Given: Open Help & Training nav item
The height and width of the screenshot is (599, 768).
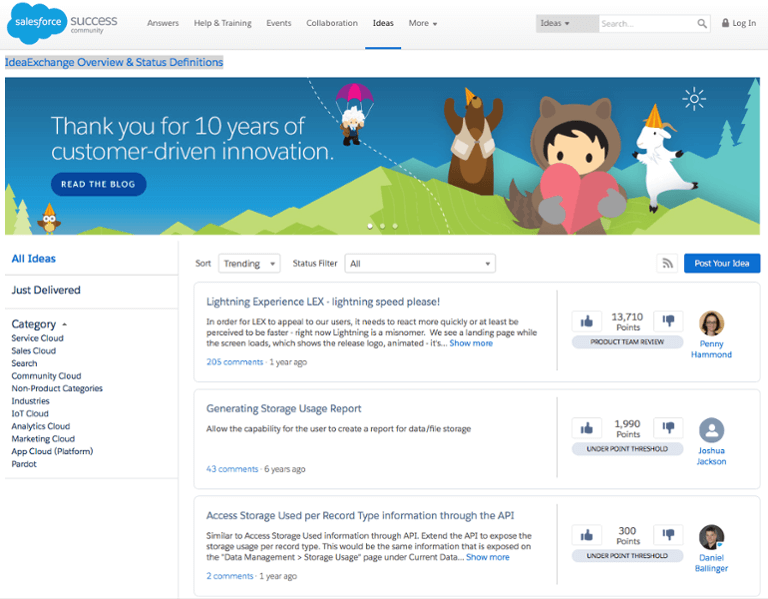Looking at the screenshot, I should [x=222, y=23].
